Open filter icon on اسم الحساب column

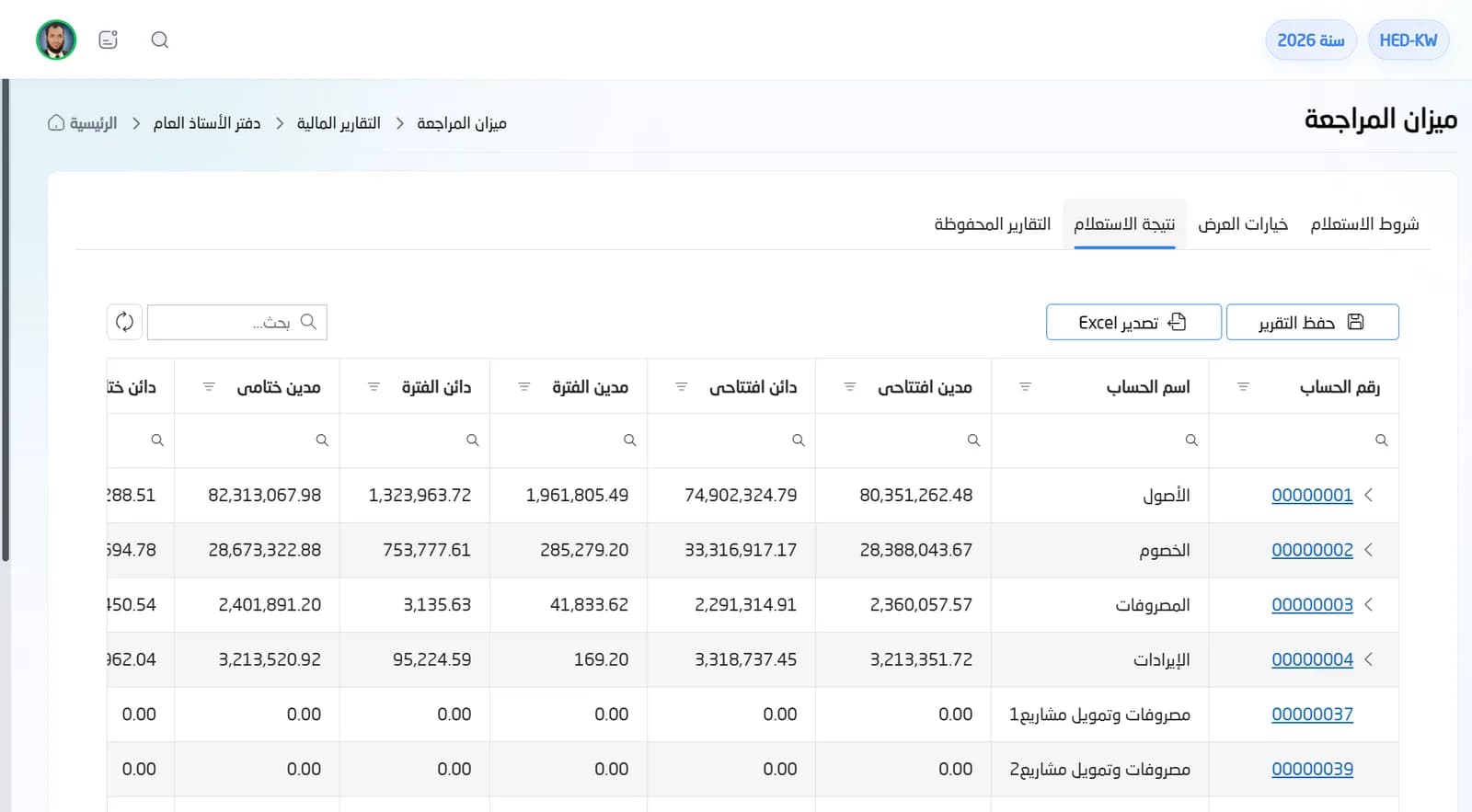(1025, 387)
